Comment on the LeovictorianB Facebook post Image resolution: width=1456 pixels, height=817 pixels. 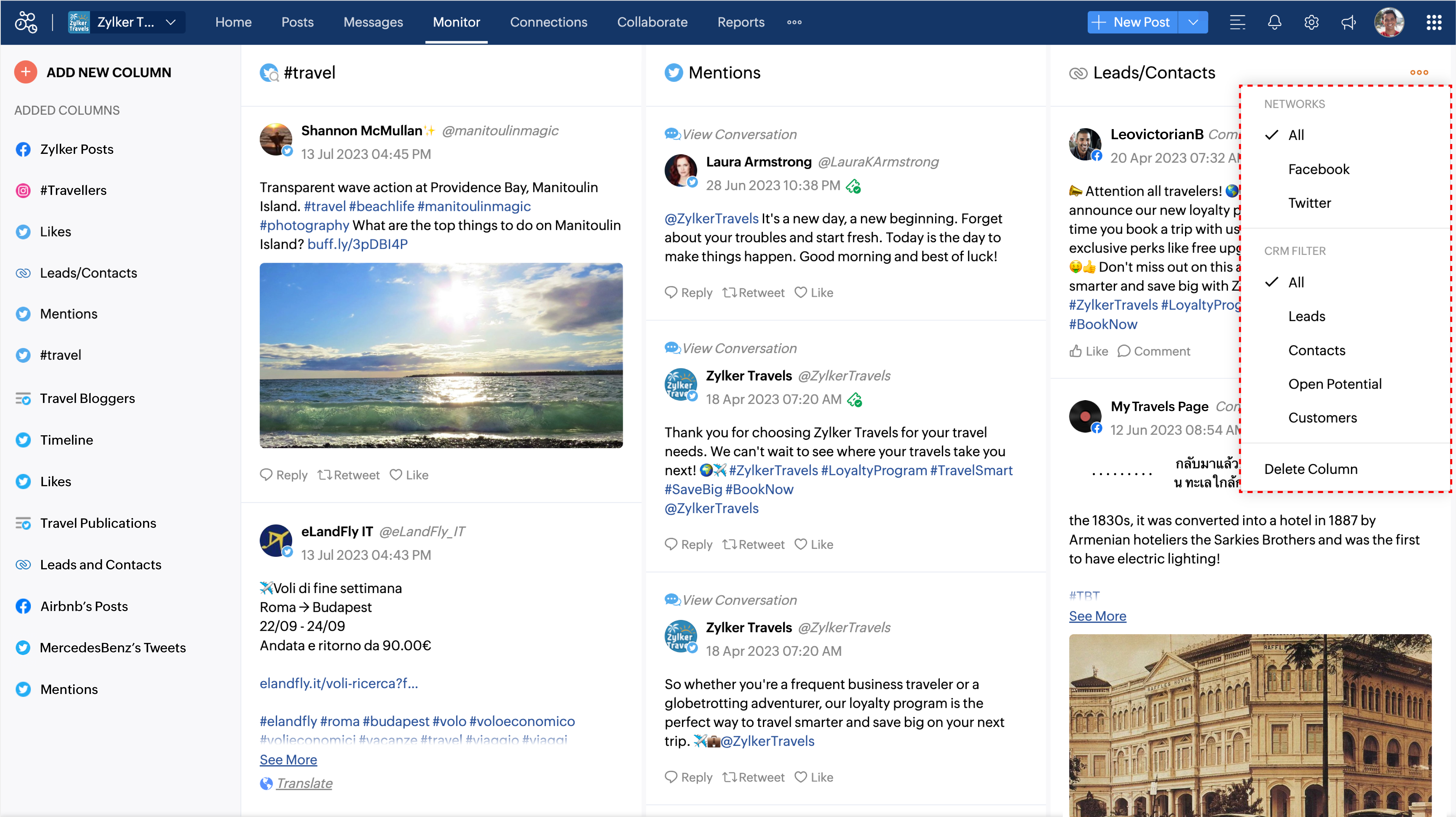[x=1154, y=351]
